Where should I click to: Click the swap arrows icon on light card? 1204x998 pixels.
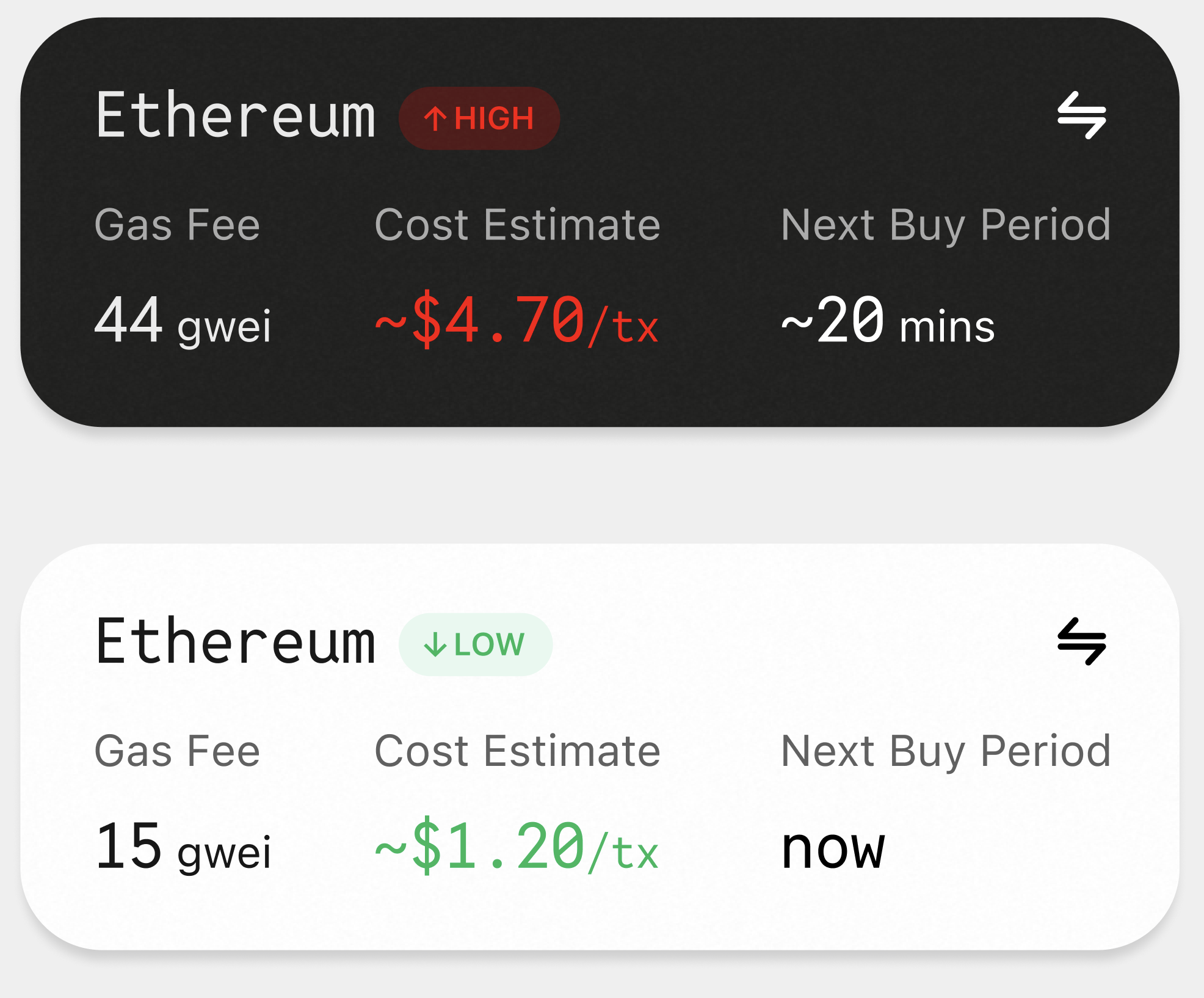pos(1081,641)
